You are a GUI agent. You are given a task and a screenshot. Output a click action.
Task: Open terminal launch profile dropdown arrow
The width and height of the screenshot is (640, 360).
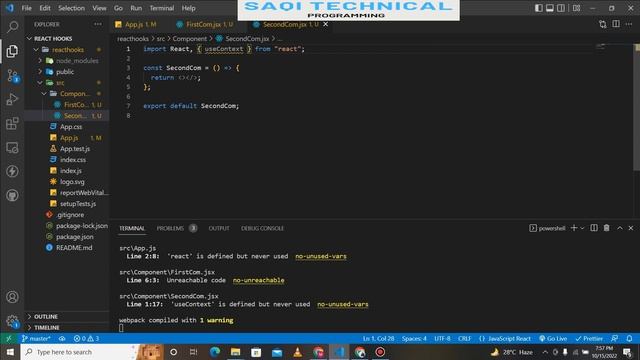582,228
